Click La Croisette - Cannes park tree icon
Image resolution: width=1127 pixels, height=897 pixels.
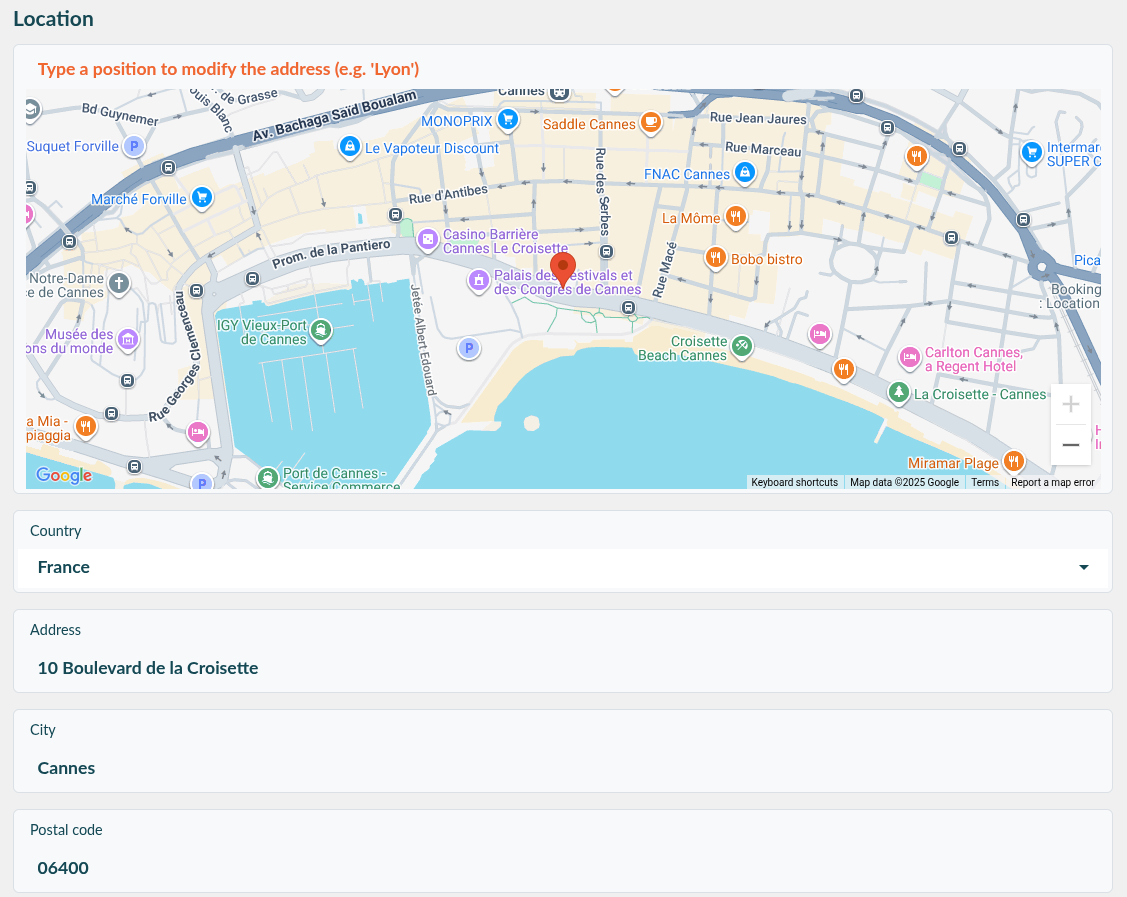[898, 392]
